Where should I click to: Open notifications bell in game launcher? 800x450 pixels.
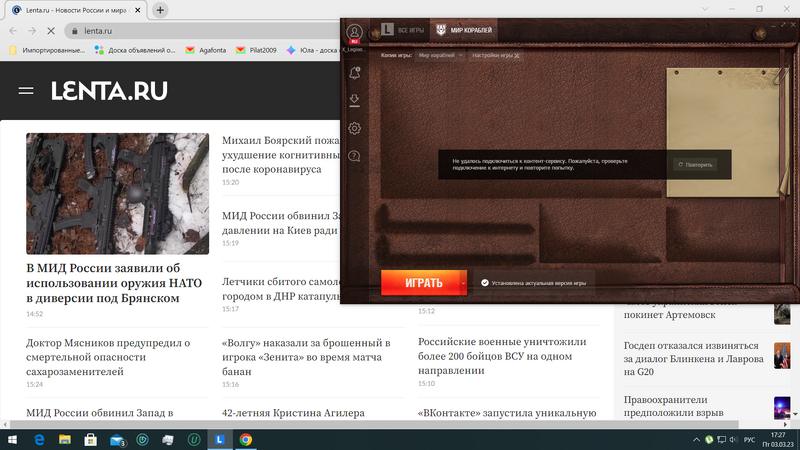pos(355,73)
